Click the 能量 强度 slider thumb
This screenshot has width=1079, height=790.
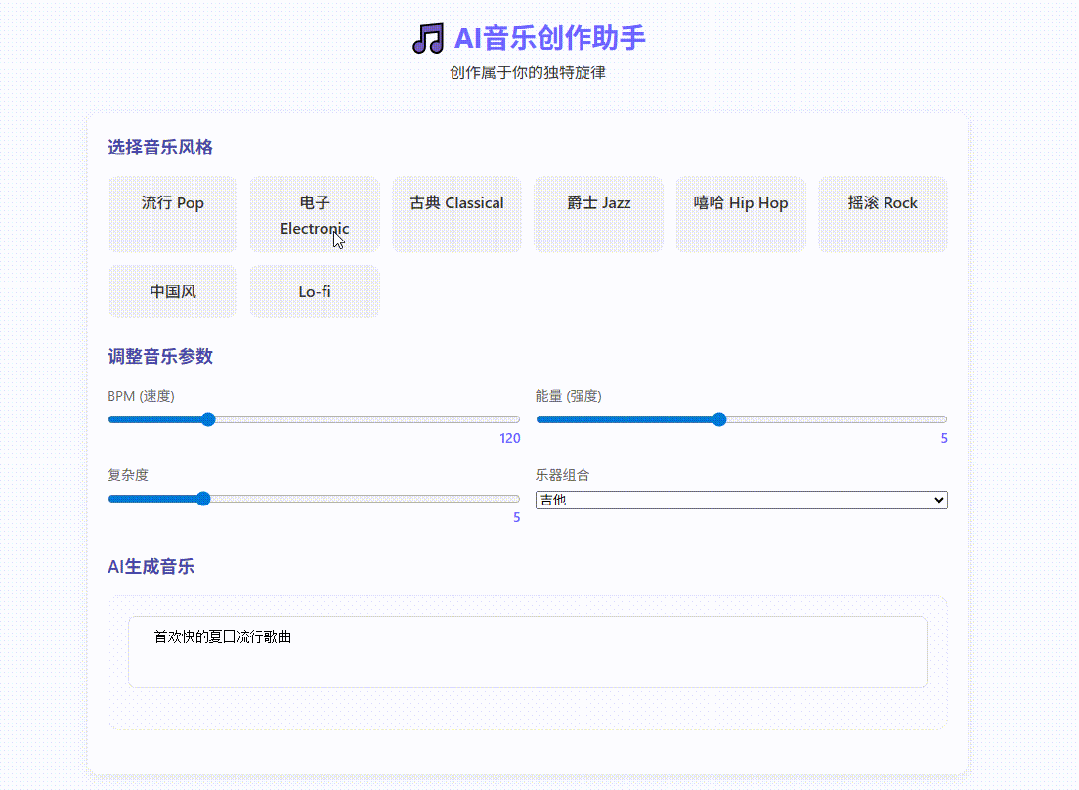[719, 419]
